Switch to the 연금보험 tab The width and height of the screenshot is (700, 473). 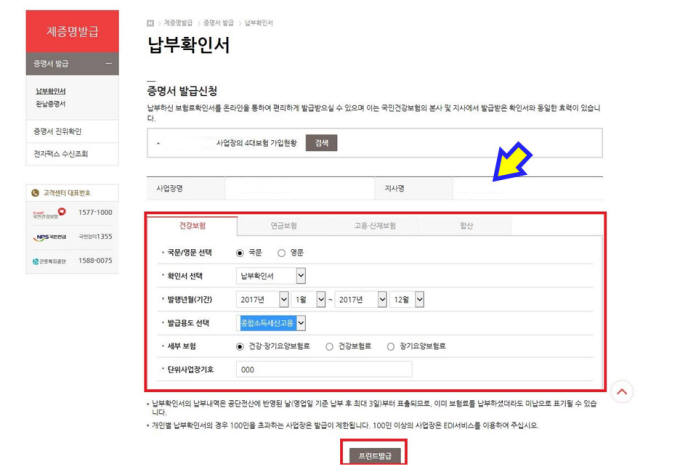coord(283,226)
